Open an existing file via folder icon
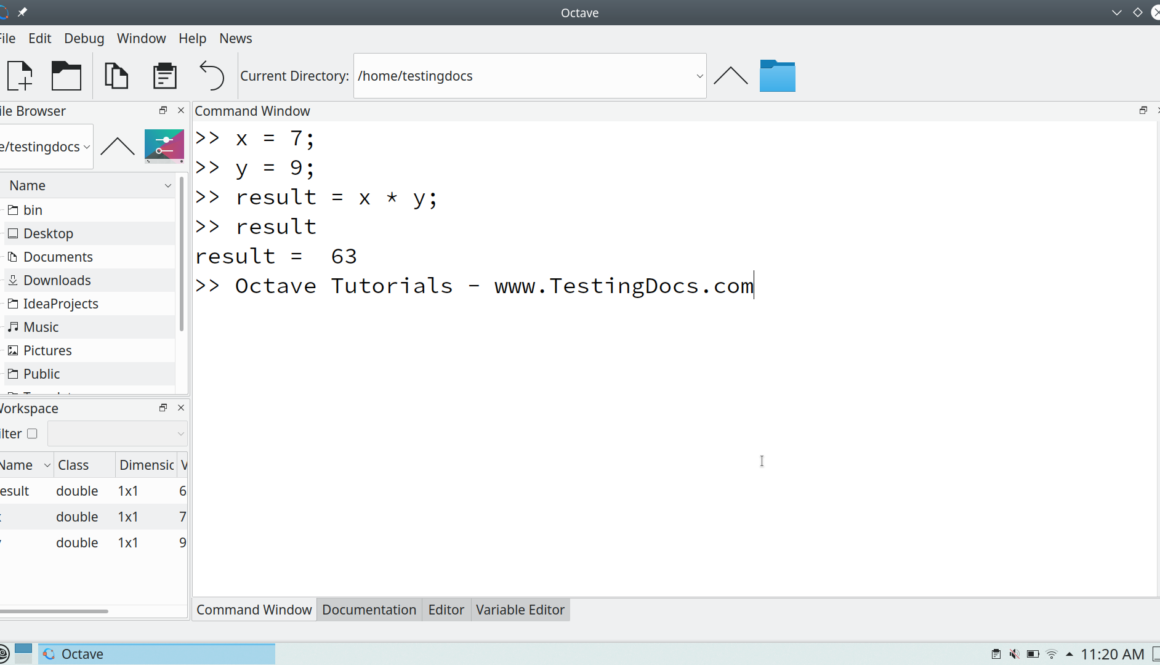The width and height of the screenshot is (1160, 665). (66, 75)
